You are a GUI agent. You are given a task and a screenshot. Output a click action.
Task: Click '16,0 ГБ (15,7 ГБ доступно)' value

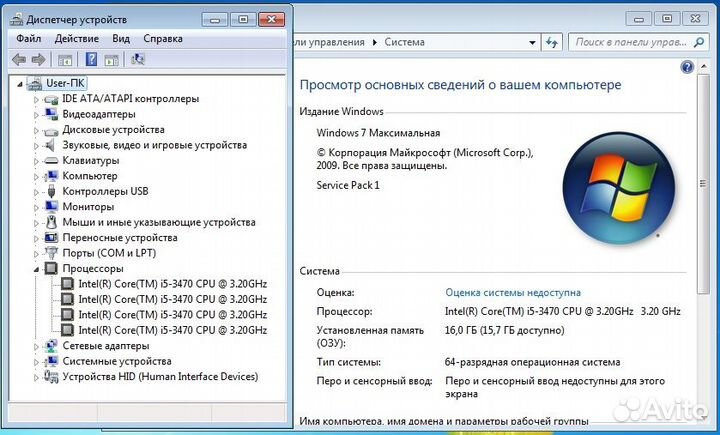504,330
